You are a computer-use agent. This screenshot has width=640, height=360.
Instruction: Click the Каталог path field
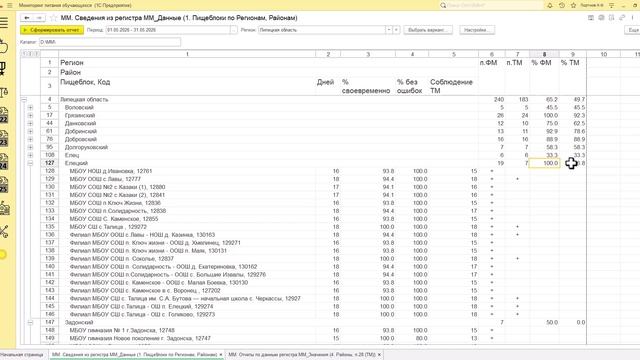click(x=110, y=42)
